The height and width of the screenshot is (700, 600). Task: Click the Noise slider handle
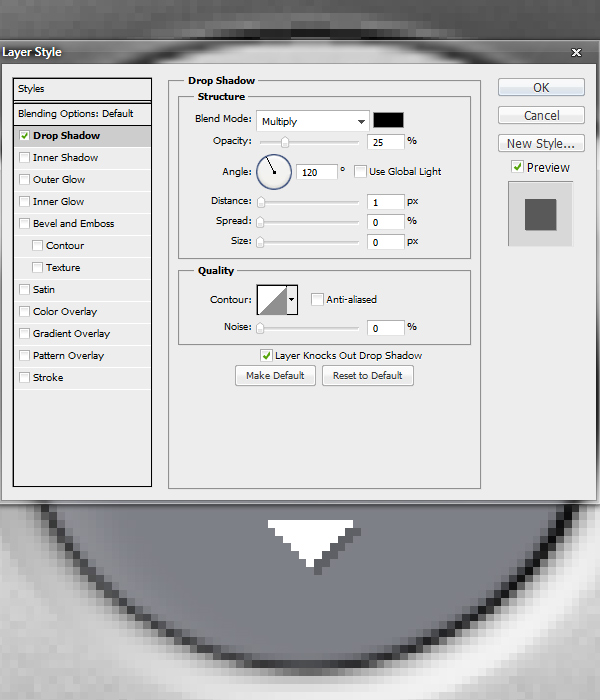click(260, 328)
